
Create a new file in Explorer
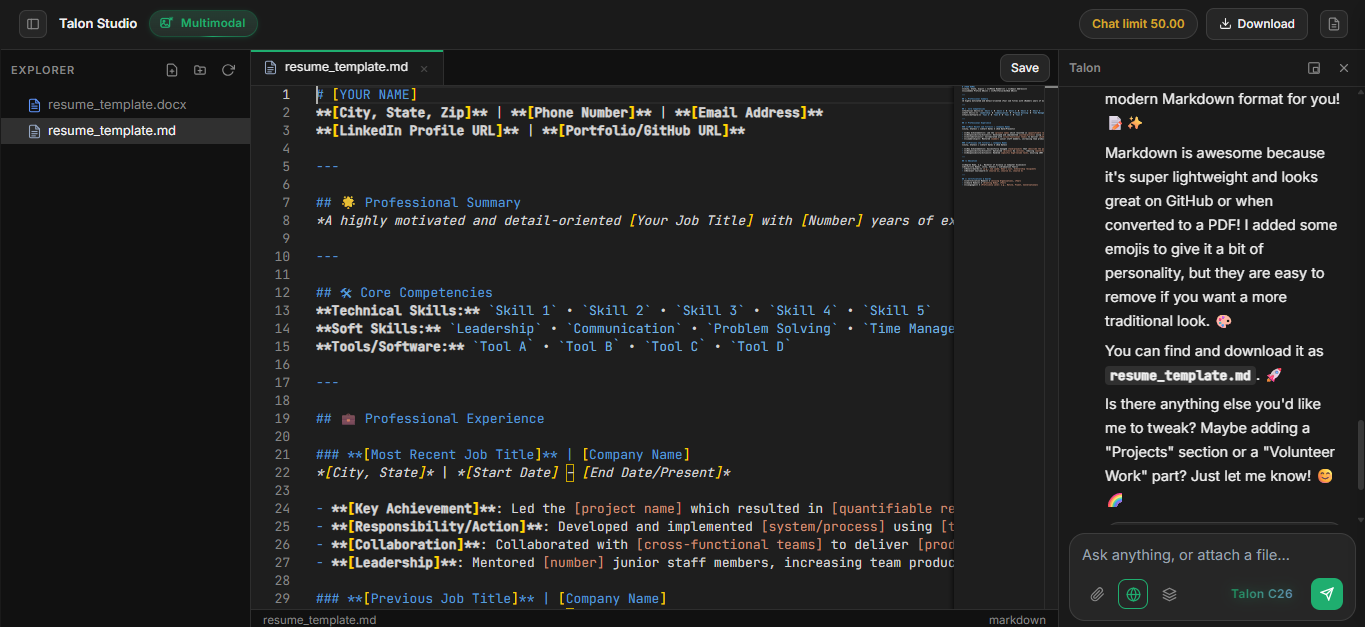coord(172,70)
